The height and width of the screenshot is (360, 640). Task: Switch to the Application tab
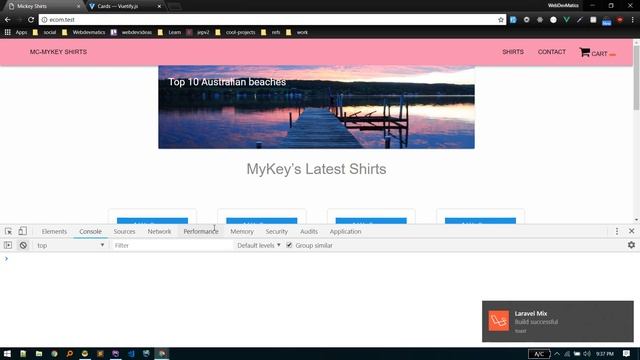point(345,231)
